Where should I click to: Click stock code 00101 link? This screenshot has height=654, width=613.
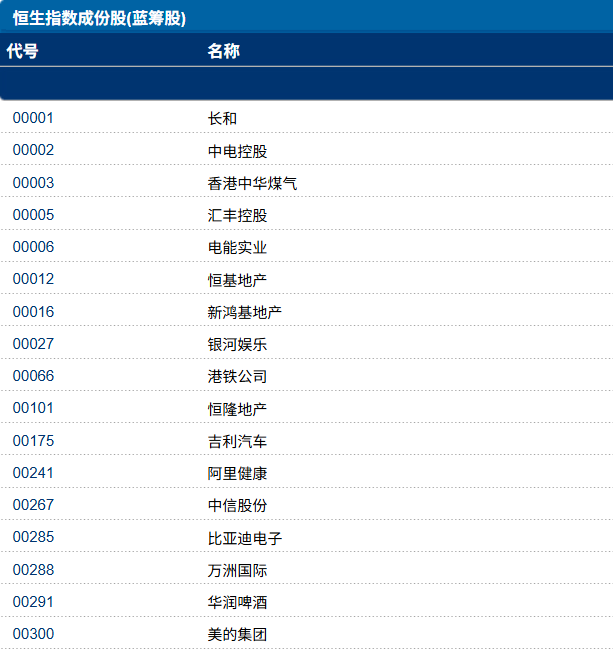point(33,408)
